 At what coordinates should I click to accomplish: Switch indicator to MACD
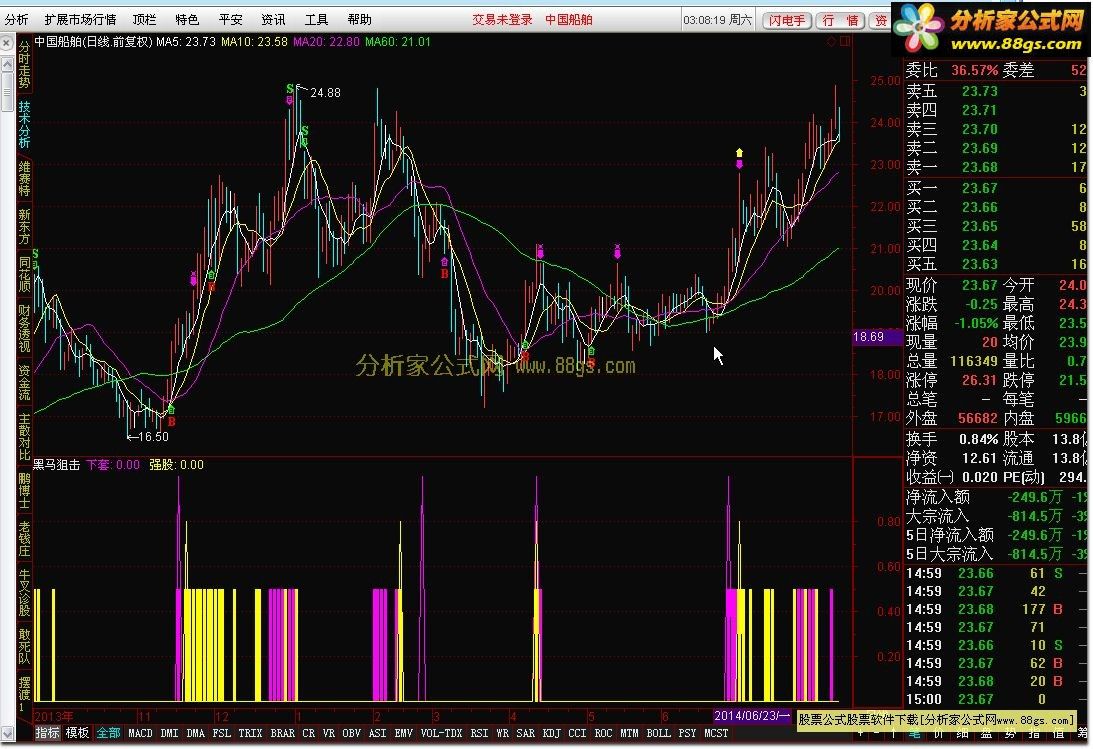140,733
